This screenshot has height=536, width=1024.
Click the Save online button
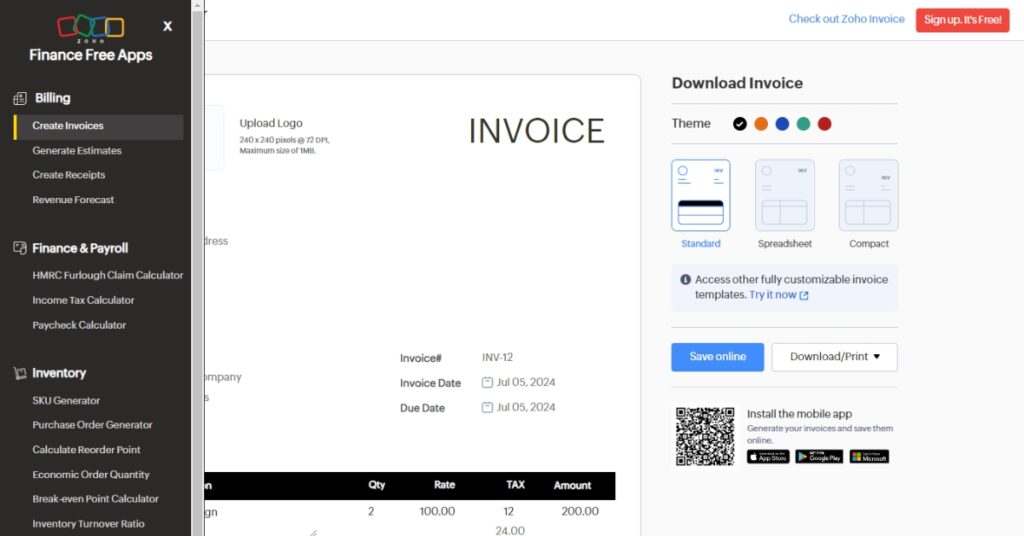717,357
